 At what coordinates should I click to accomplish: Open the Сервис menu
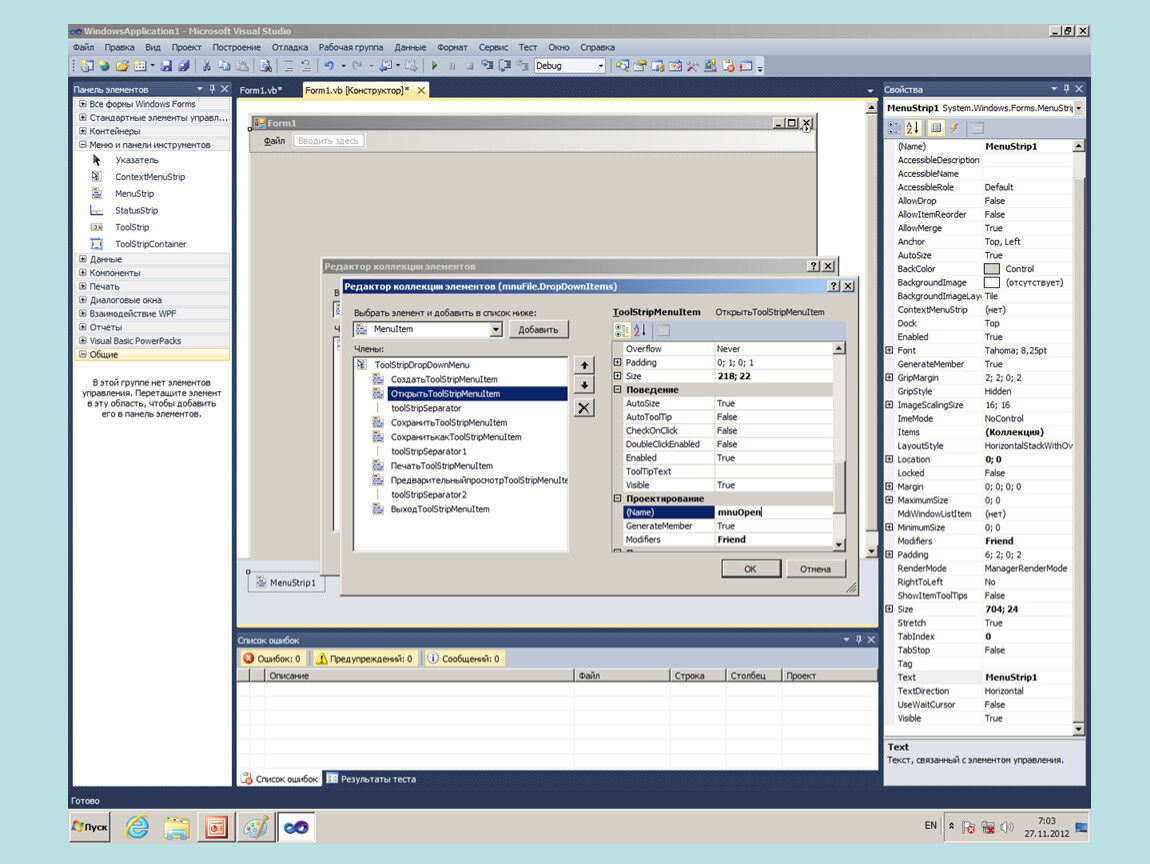coord(494,47)
